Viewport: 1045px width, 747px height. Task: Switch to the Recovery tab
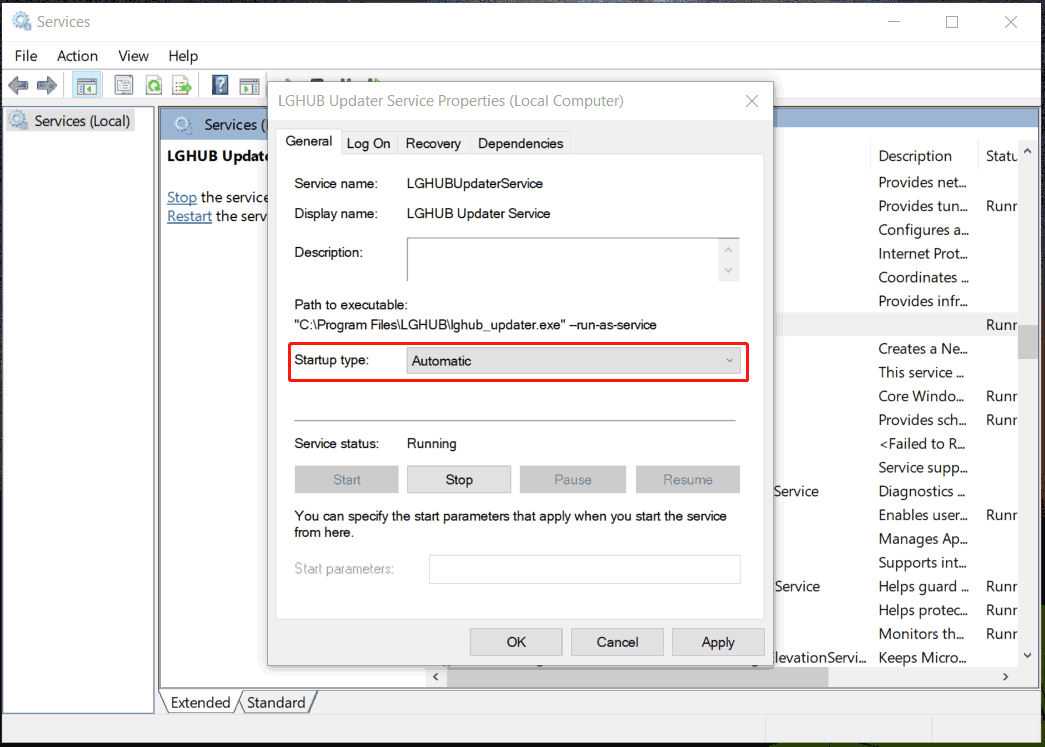(x=433, y=143)
